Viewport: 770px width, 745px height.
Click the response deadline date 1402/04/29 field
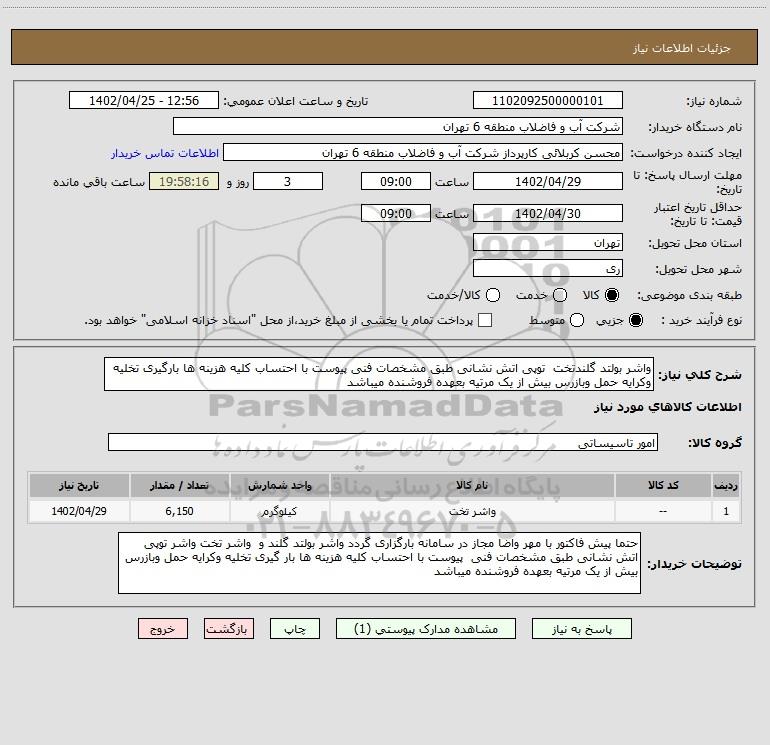548,181
